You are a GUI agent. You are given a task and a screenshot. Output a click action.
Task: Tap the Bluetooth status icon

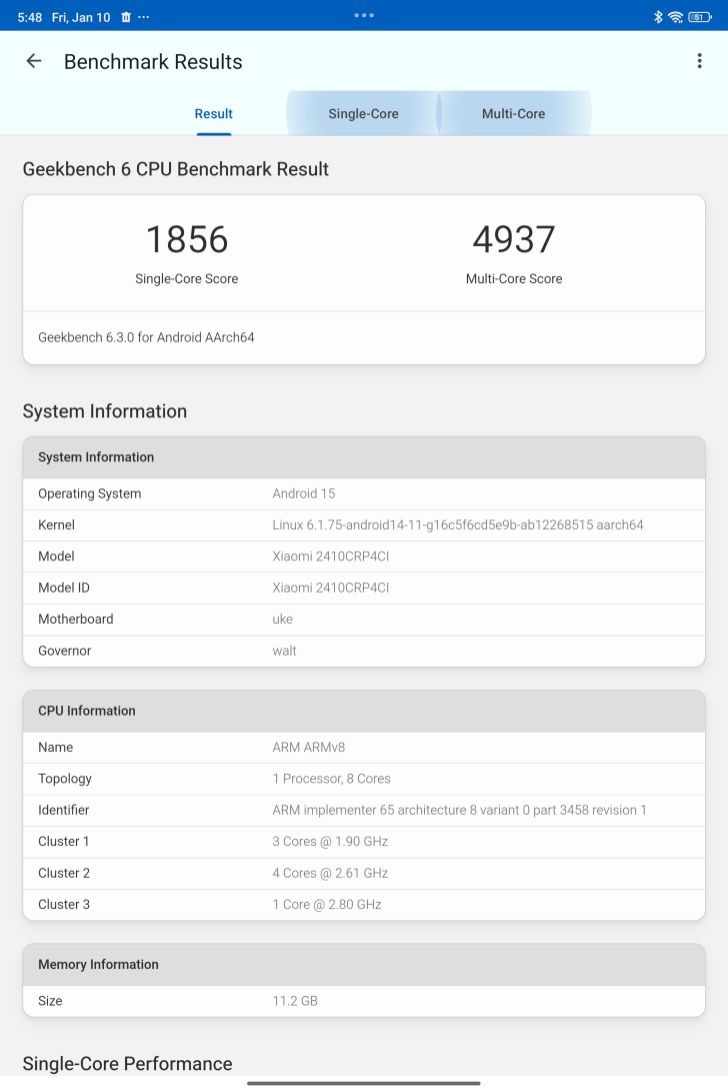pos(658,17)
